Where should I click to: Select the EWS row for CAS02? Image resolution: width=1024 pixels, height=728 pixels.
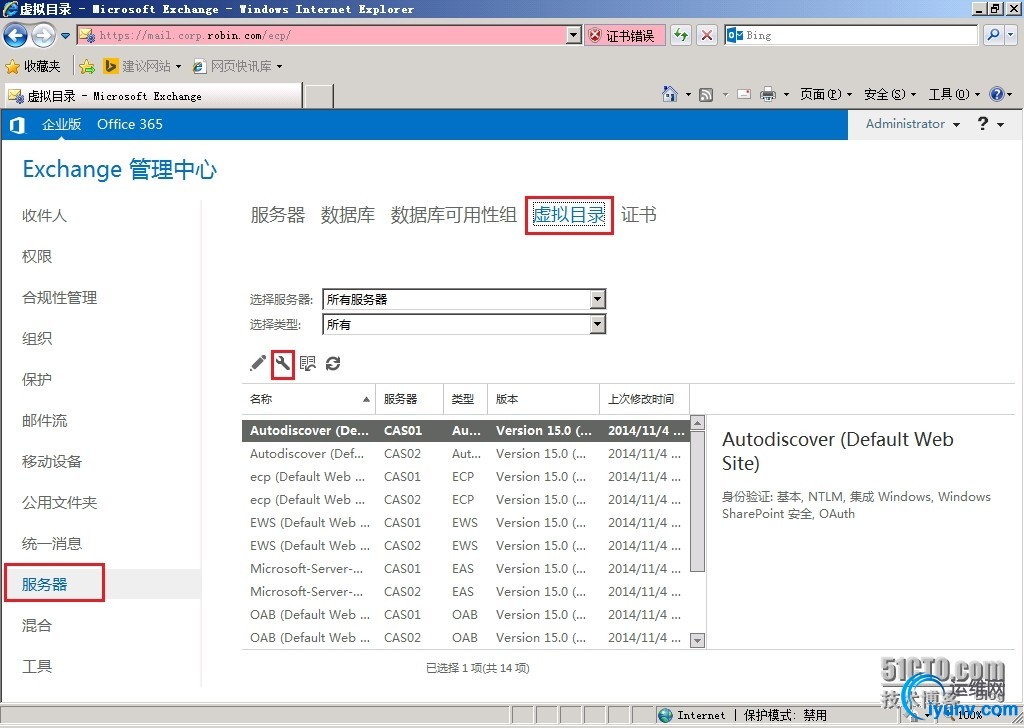(x=466, y=546)
